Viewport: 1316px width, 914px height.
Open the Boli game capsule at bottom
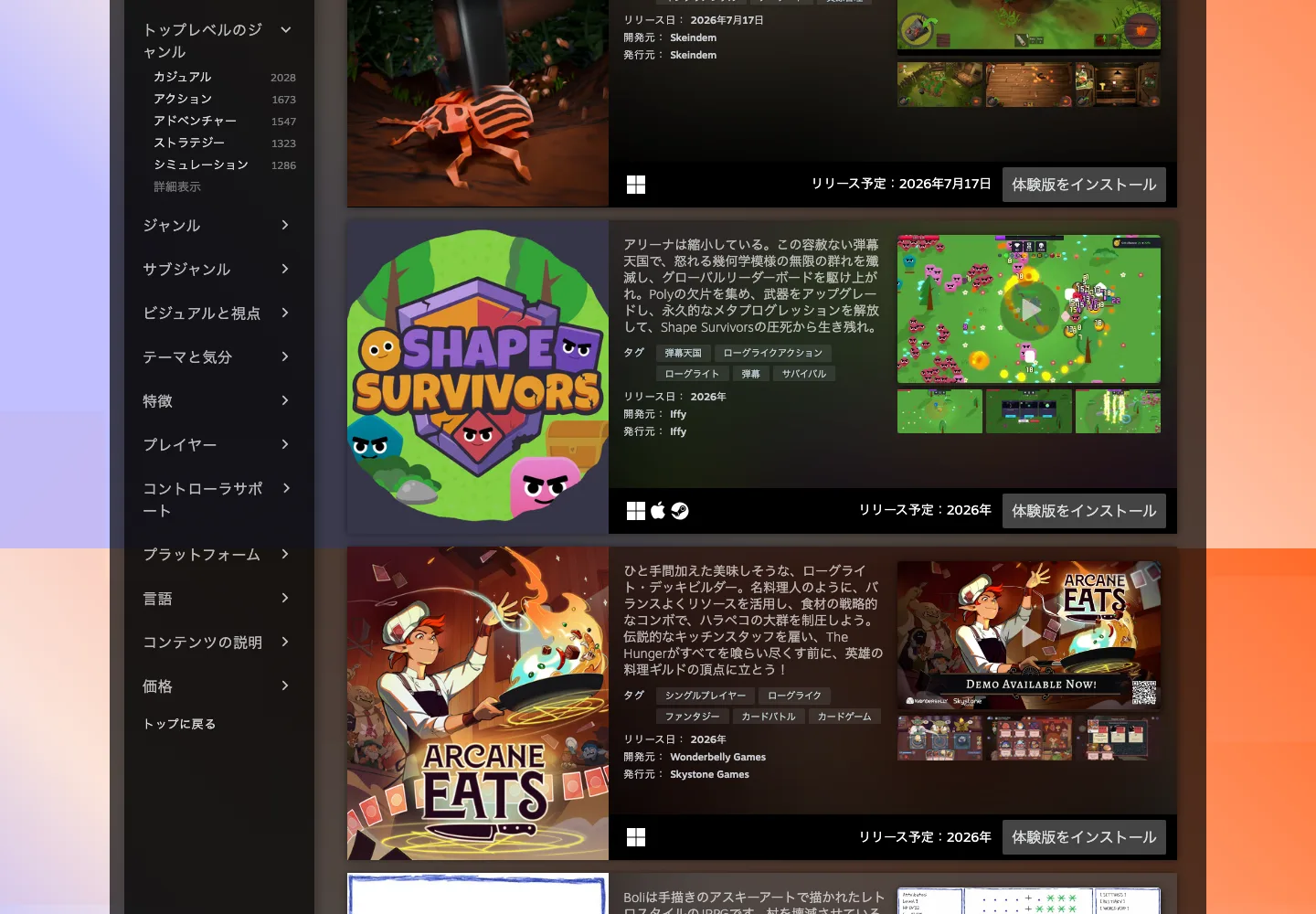(x=478, y=894)
